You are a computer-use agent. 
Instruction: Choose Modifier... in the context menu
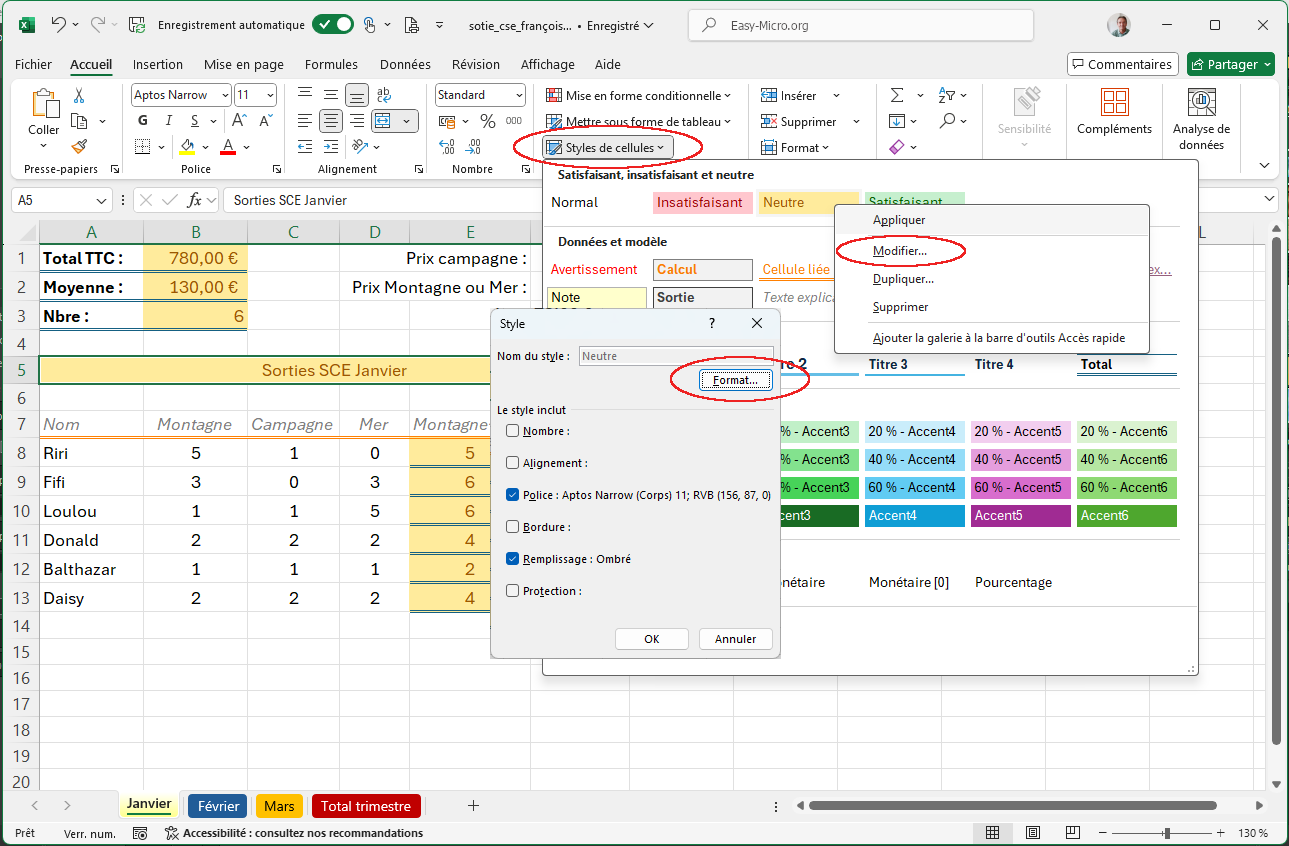click(x=899, y=251)
